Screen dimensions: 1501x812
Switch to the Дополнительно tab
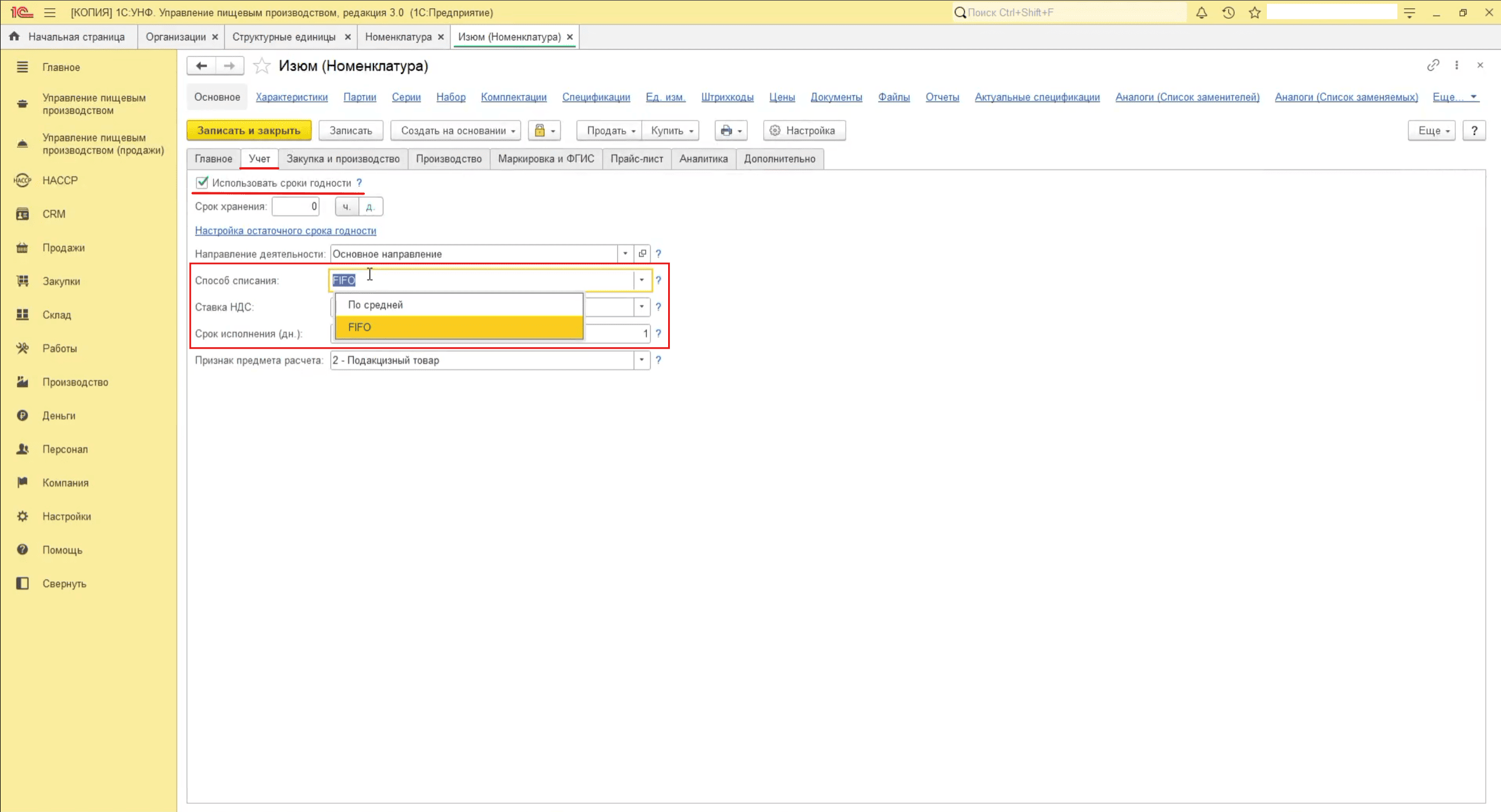coord(780,159)
